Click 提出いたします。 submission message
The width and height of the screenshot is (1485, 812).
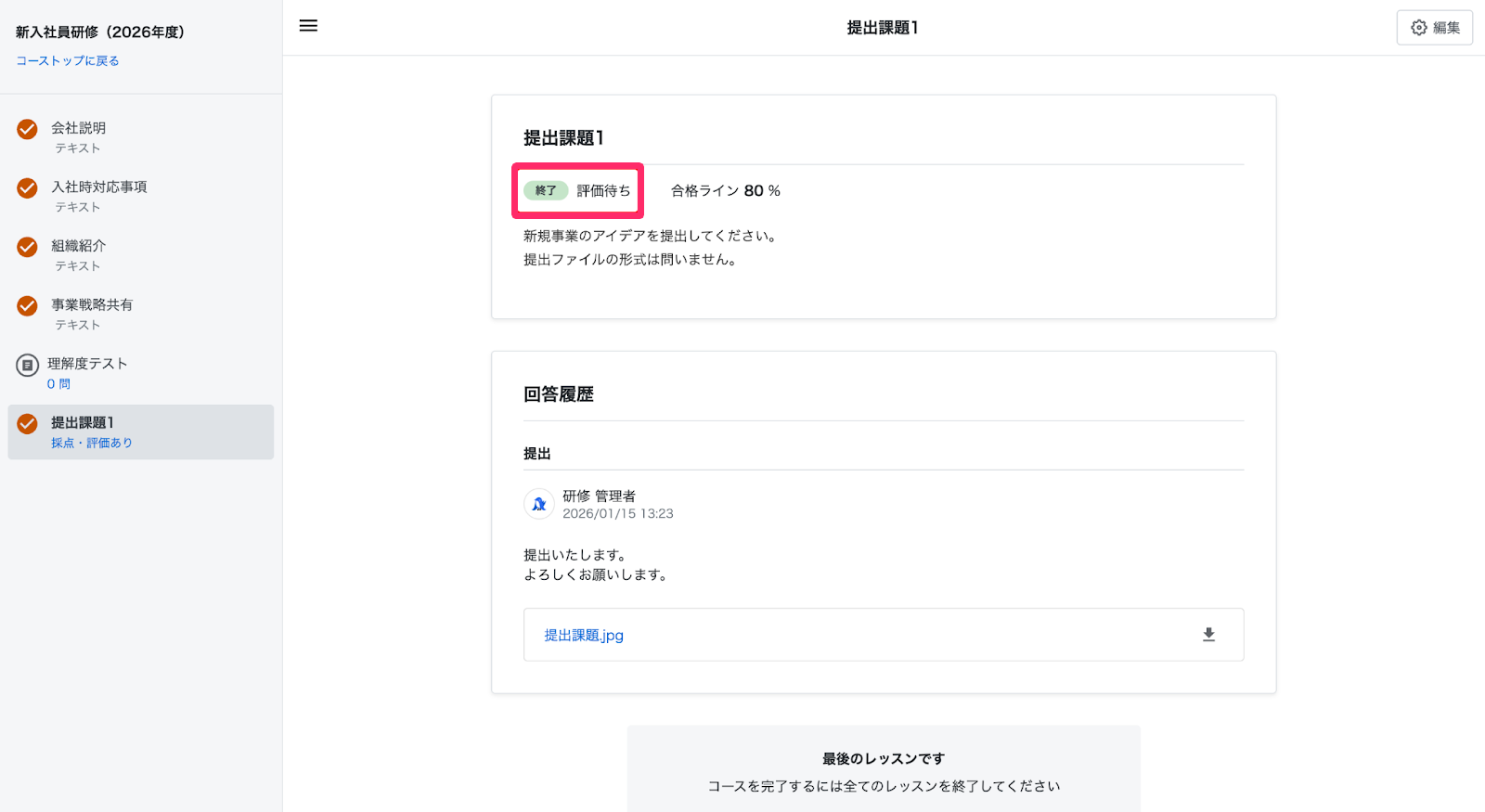(575, 555)
